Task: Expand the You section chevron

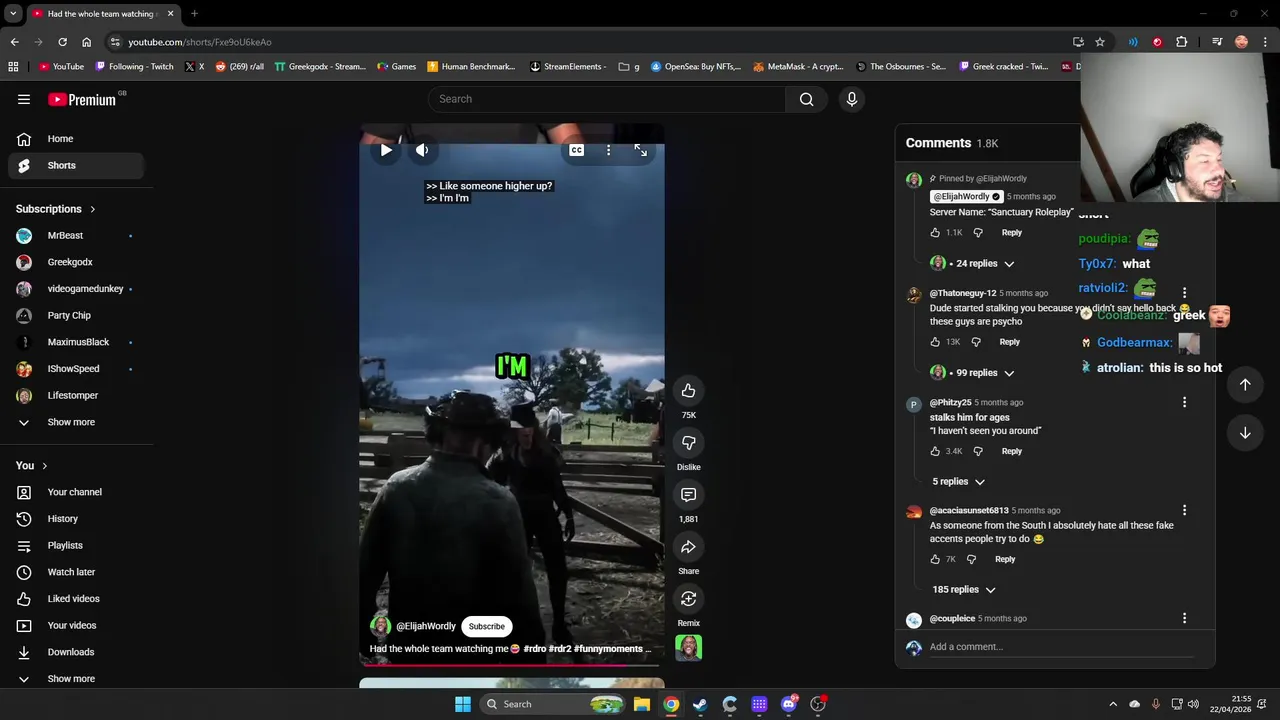Action: click(44, 466)
